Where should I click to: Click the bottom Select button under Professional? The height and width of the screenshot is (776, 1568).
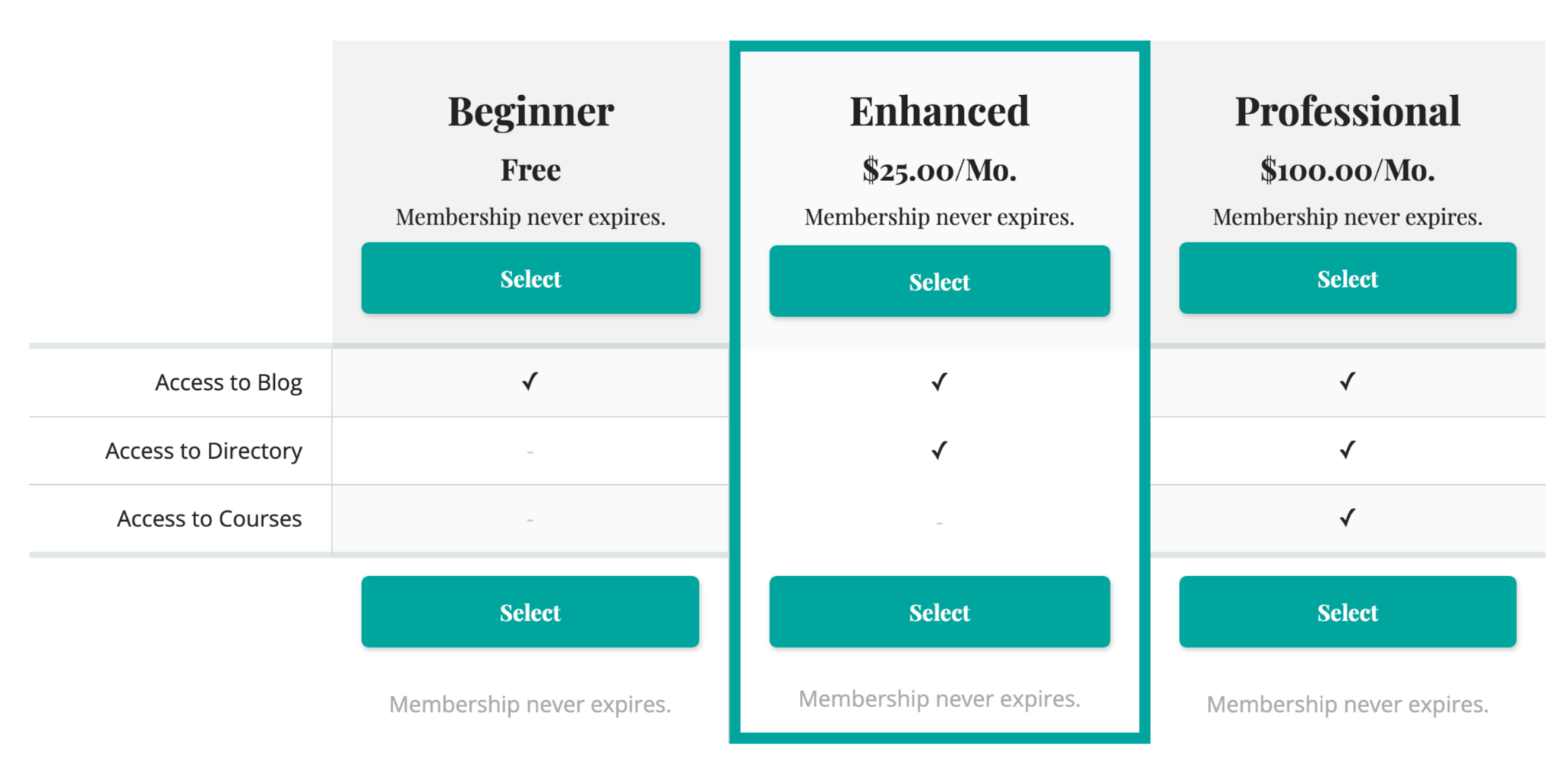[x=1347, y=611]
